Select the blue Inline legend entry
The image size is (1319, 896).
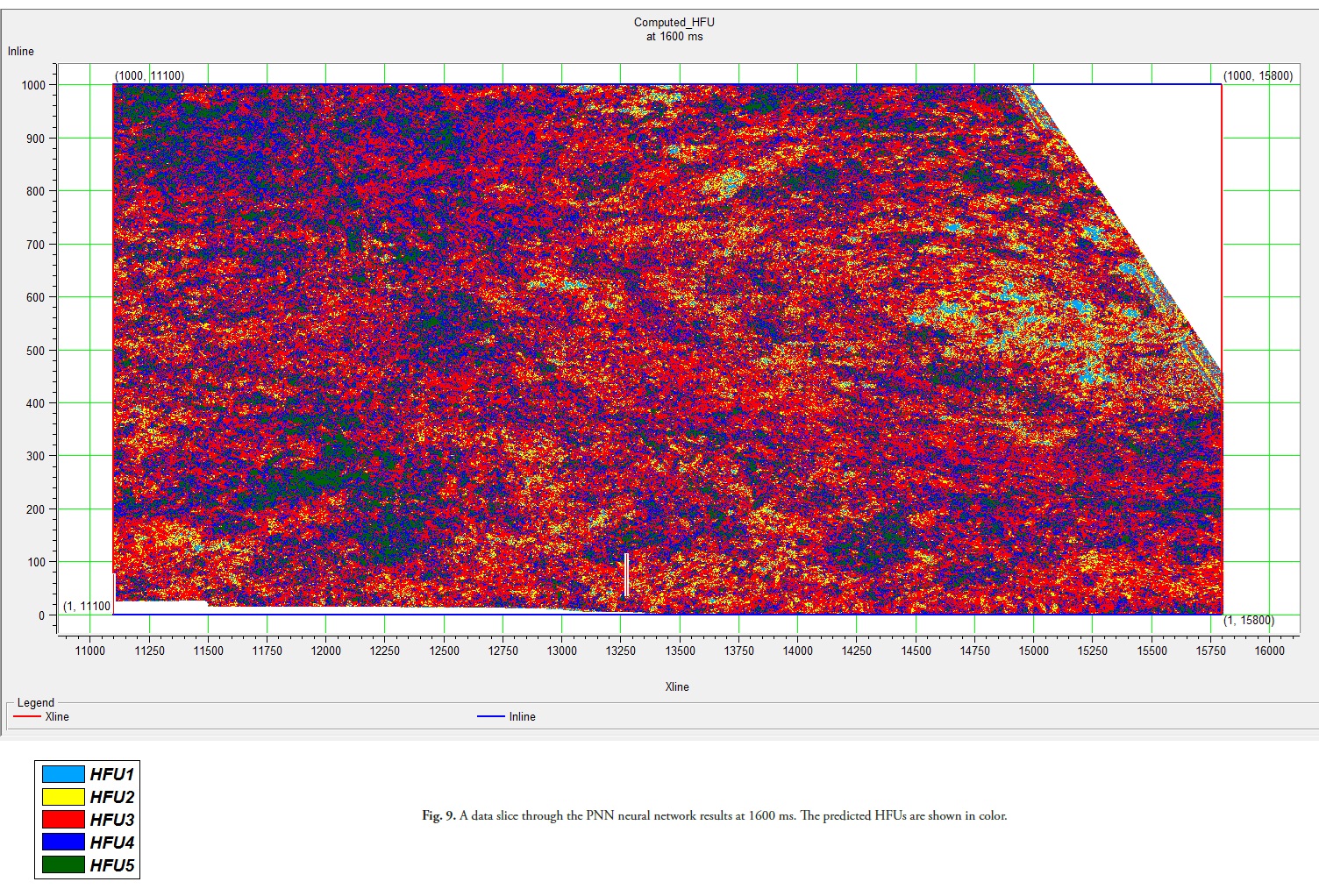coord(507,716)
